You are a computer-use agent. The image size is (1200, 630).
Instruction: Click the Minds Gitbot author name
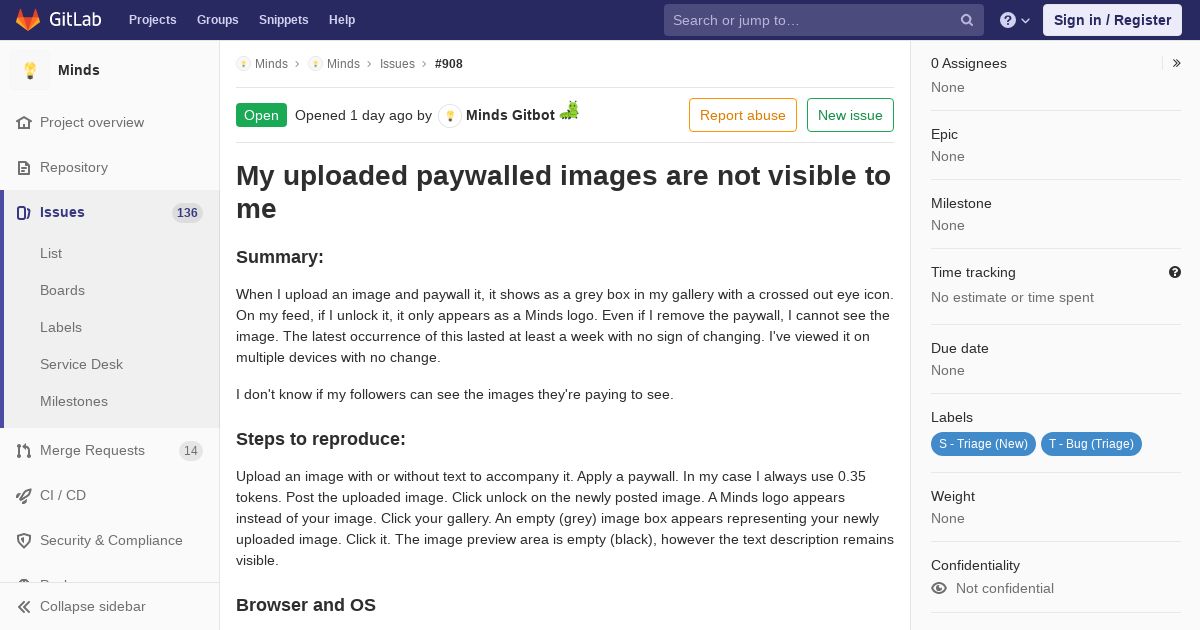[510, 115]
